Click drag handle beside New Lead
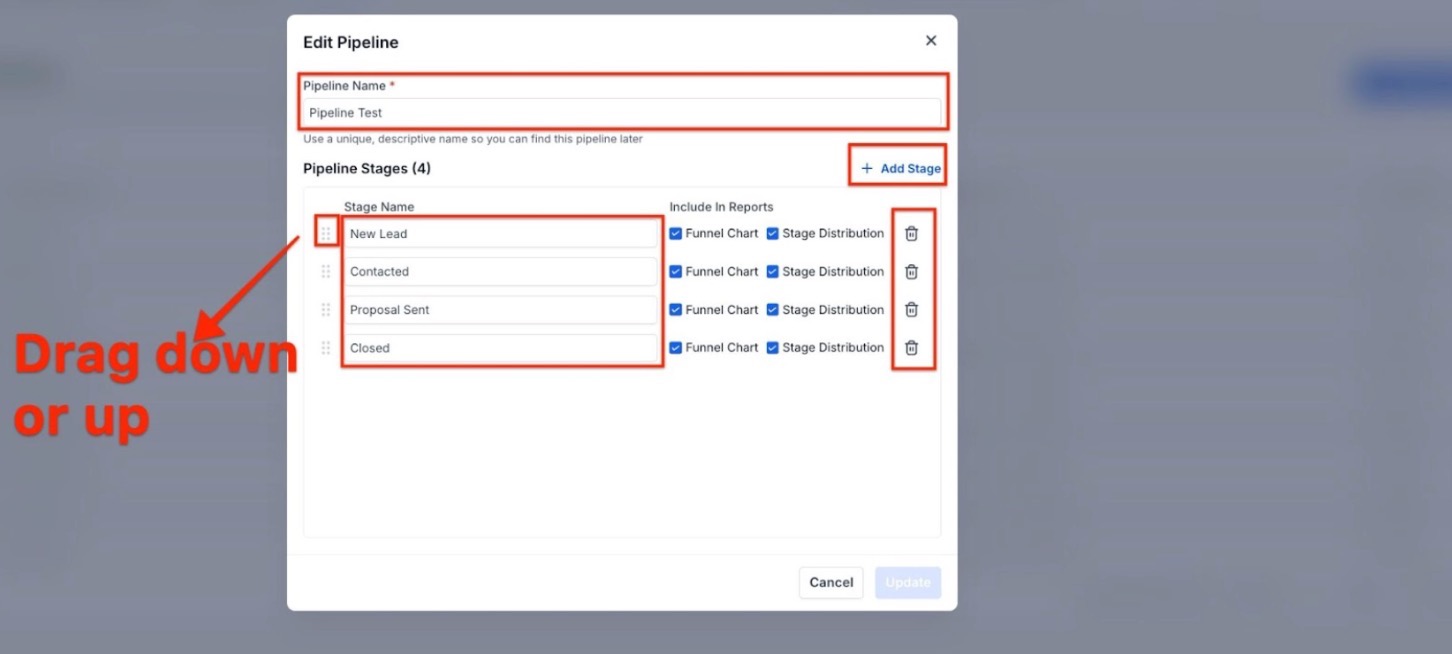 [x=326, y=234]
